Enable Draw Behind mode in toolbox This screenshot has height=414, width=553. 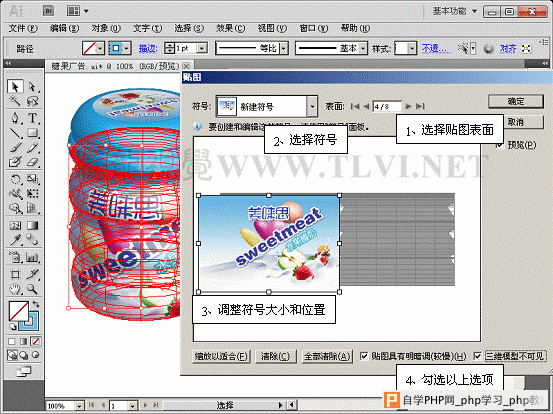point(24,355)
